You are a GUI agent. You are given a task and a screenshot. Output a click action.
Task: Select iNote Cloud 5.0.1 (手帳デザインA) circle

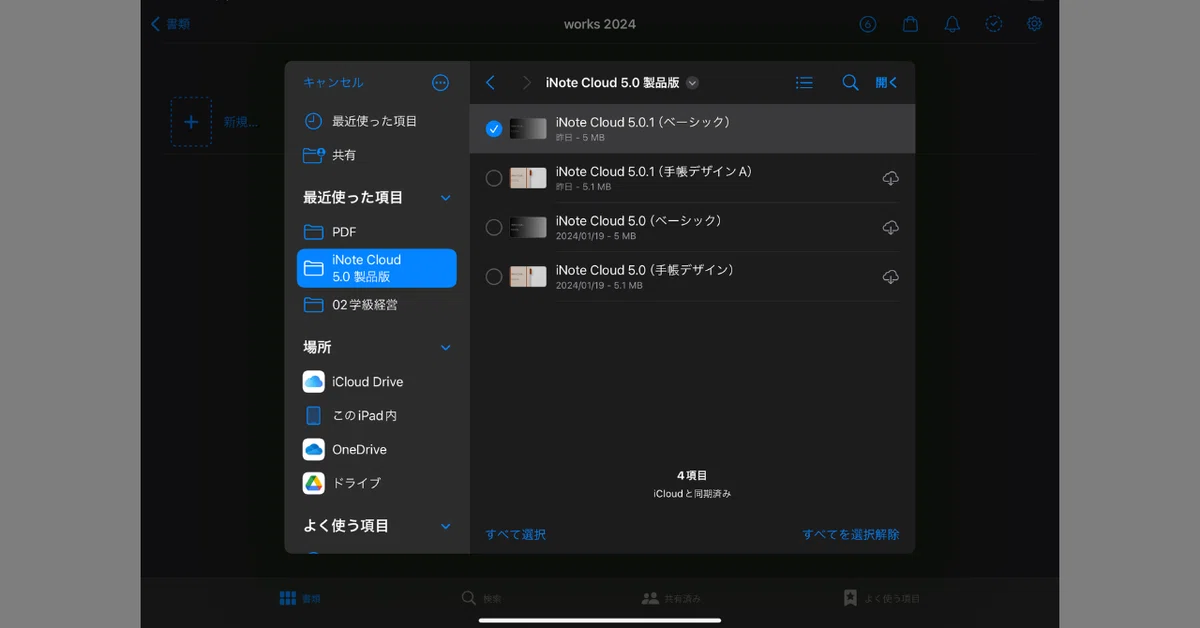494,178
